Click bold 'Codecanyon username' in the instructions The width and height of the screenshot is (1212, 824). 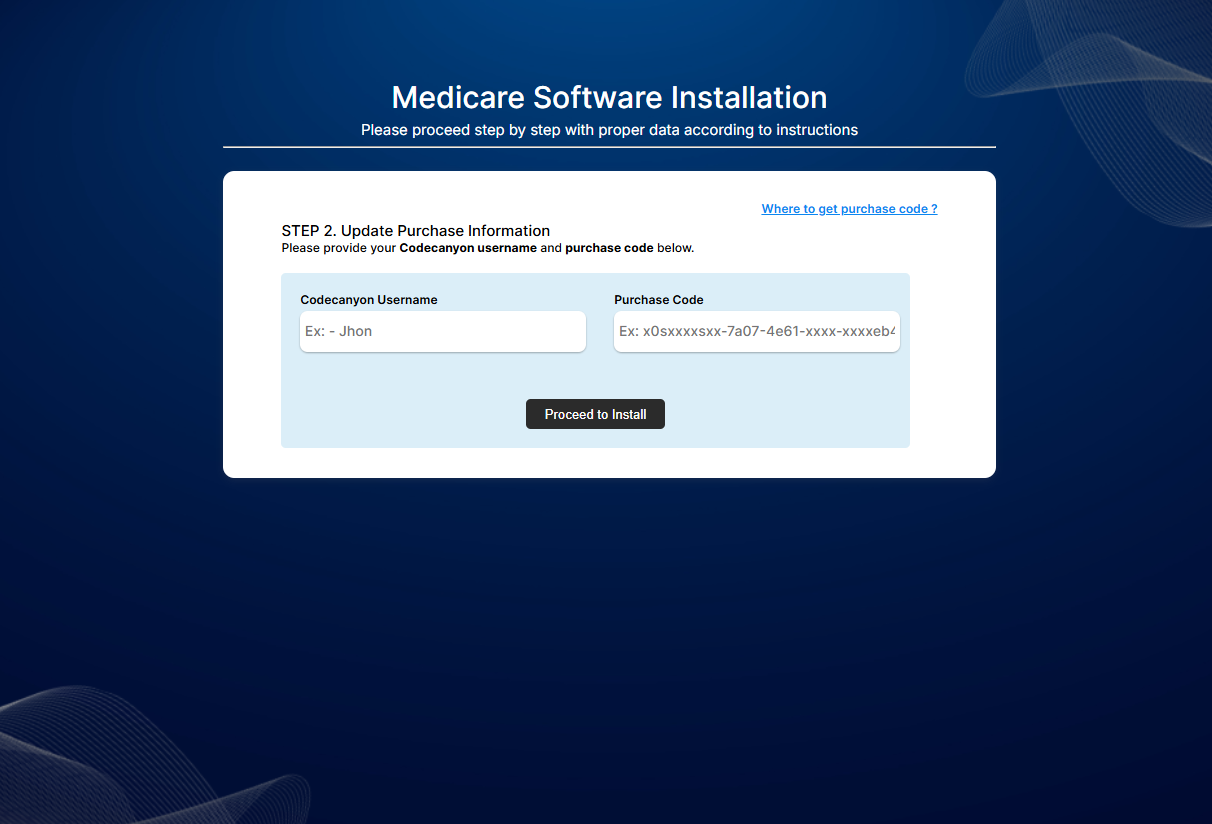point(468,248)
